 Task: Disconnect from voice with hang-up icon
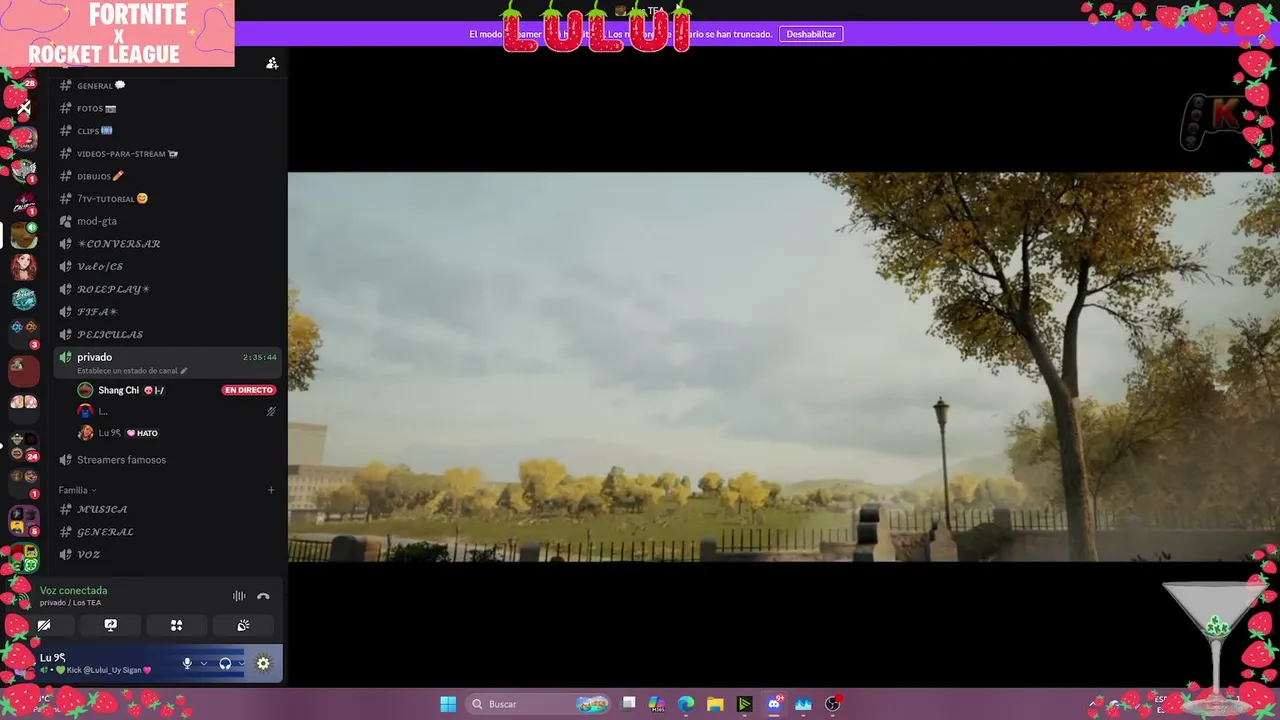[x=263, y=596]
